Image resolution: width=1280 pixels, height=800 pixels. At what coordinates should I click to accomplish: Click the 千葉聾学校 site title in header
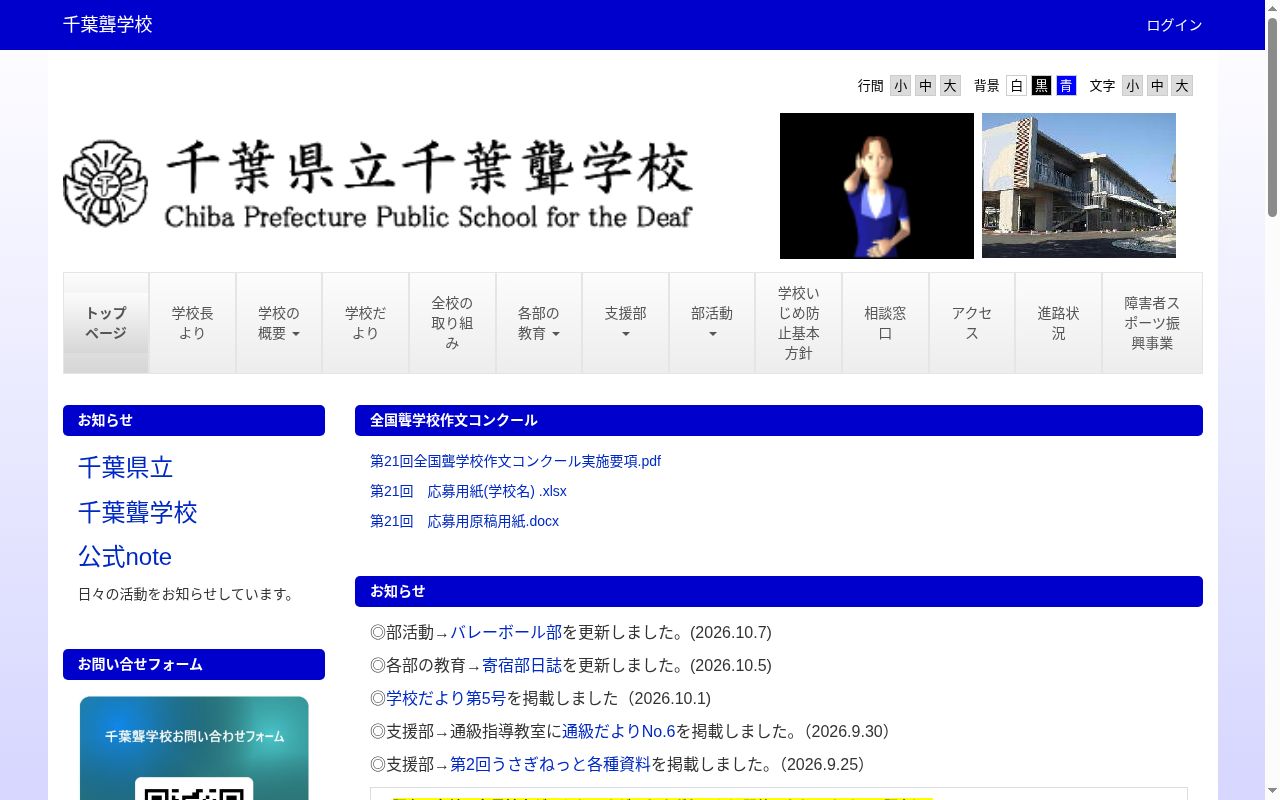pyautogui.click(x=108, y=25)
